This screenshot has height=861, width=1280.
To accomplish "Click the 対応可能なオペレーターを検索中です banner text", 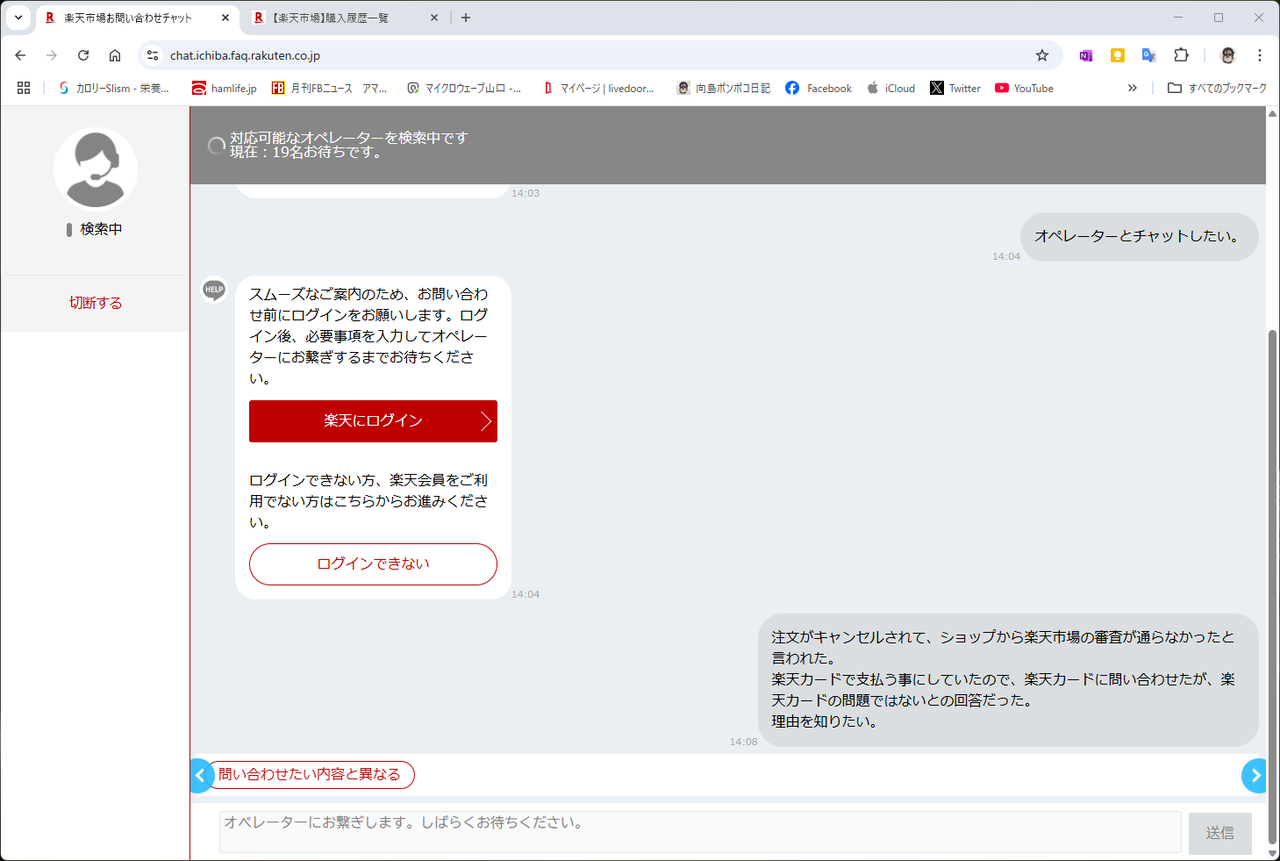I will [x=349, y=137].
